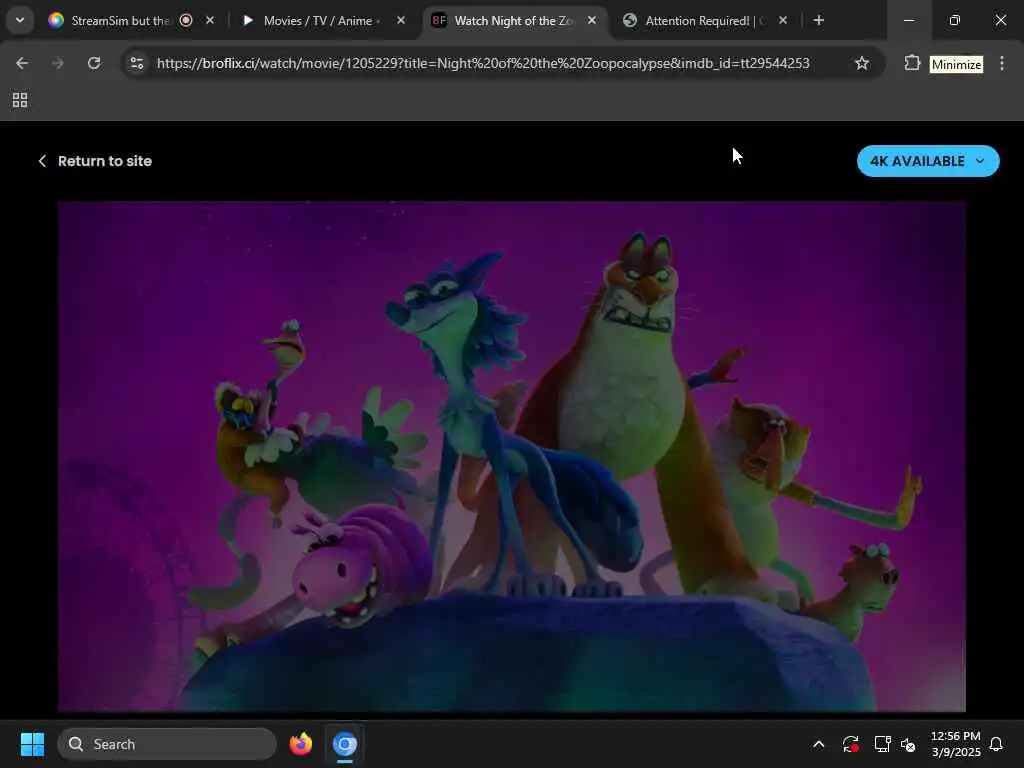1024x768 pixels.
Task: View site information icon in address bar
Action: pyautogui.click(x=137, y=63)
